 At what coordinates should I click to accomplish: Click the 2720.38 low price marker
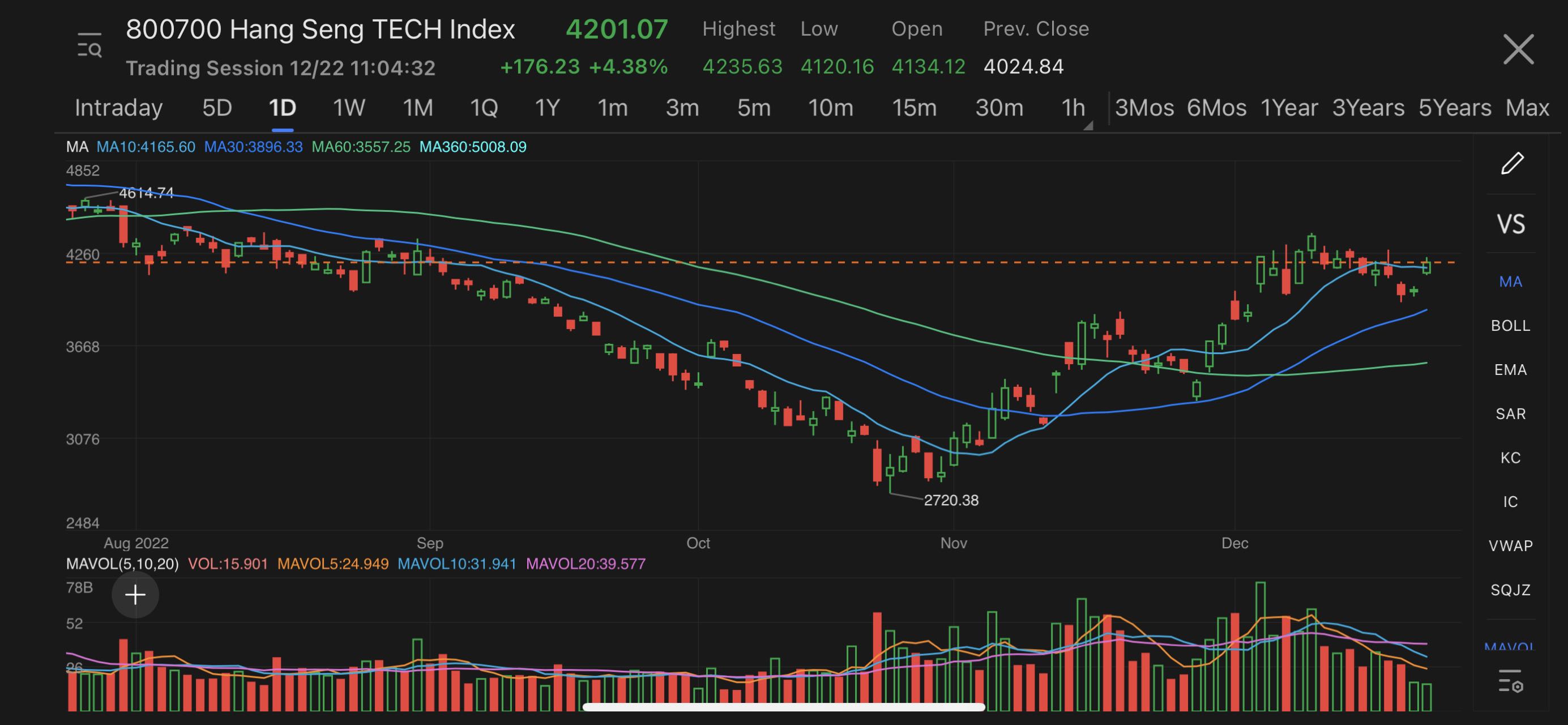951,500
